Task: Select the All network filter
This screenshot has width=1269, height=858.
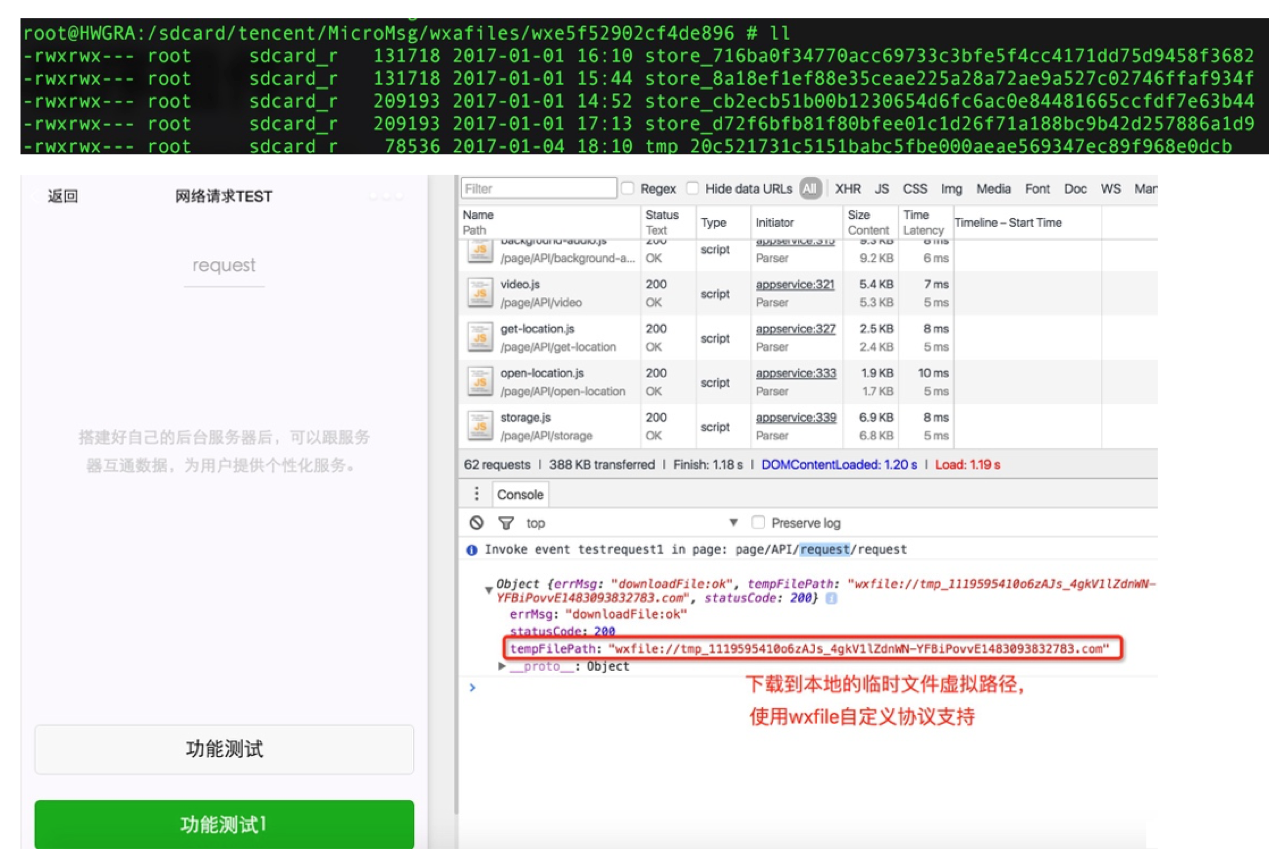Action: point(810,189)
